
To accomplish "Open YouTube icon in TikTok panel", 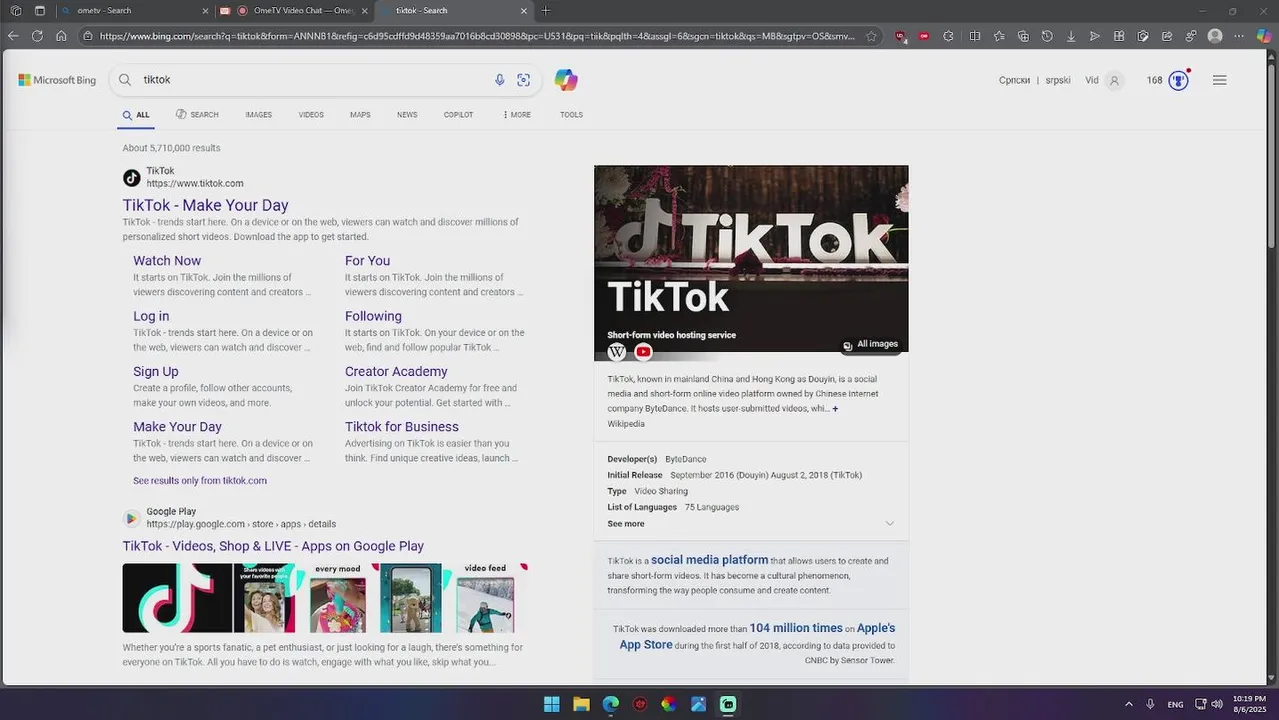I will point(643,352).
